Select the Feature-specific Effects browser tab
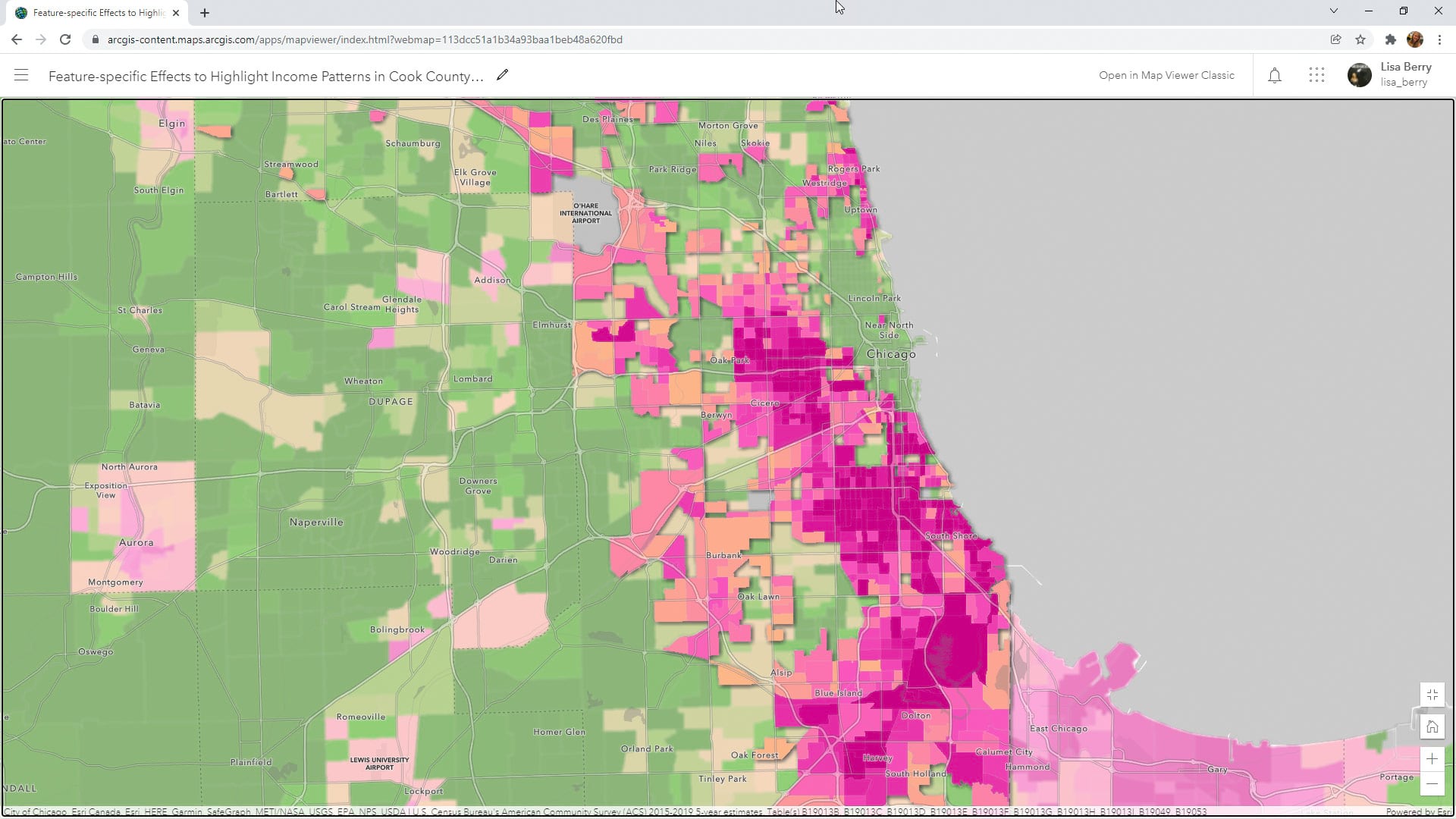 pos(99,13)
